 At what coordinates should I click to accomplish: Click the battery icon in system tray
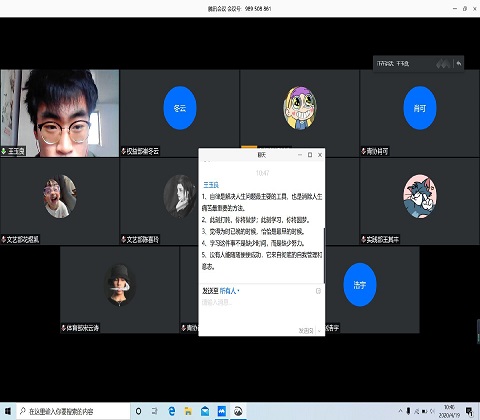point(425,411)
